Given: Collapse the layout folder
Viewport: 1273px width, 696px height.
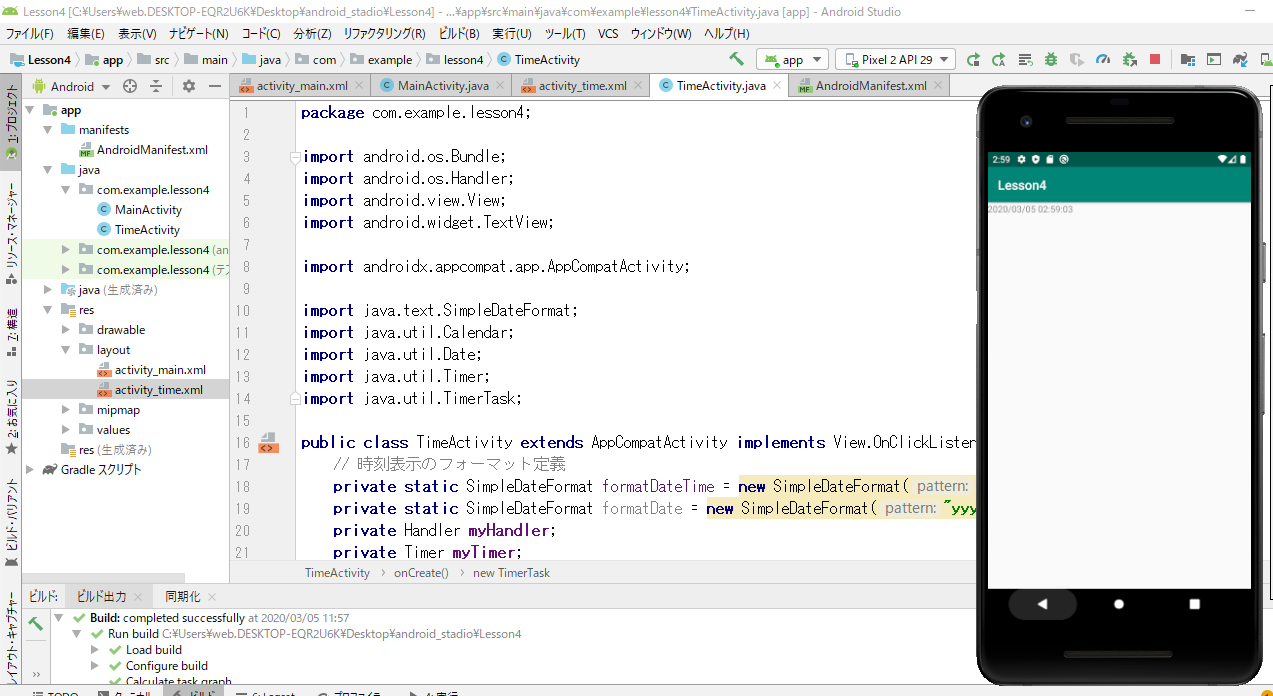Looking at the screenshot, I should [x=66, y=350].
